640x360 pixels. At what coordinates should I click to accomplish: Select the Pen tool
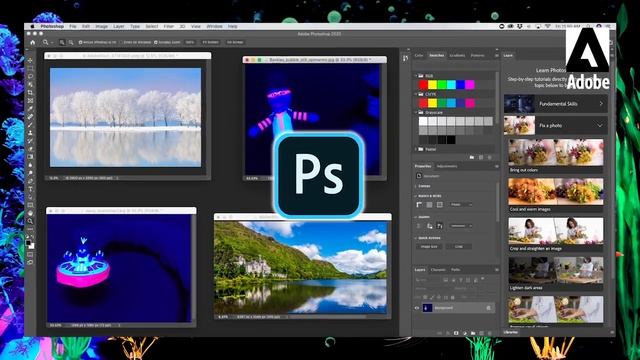30,181
